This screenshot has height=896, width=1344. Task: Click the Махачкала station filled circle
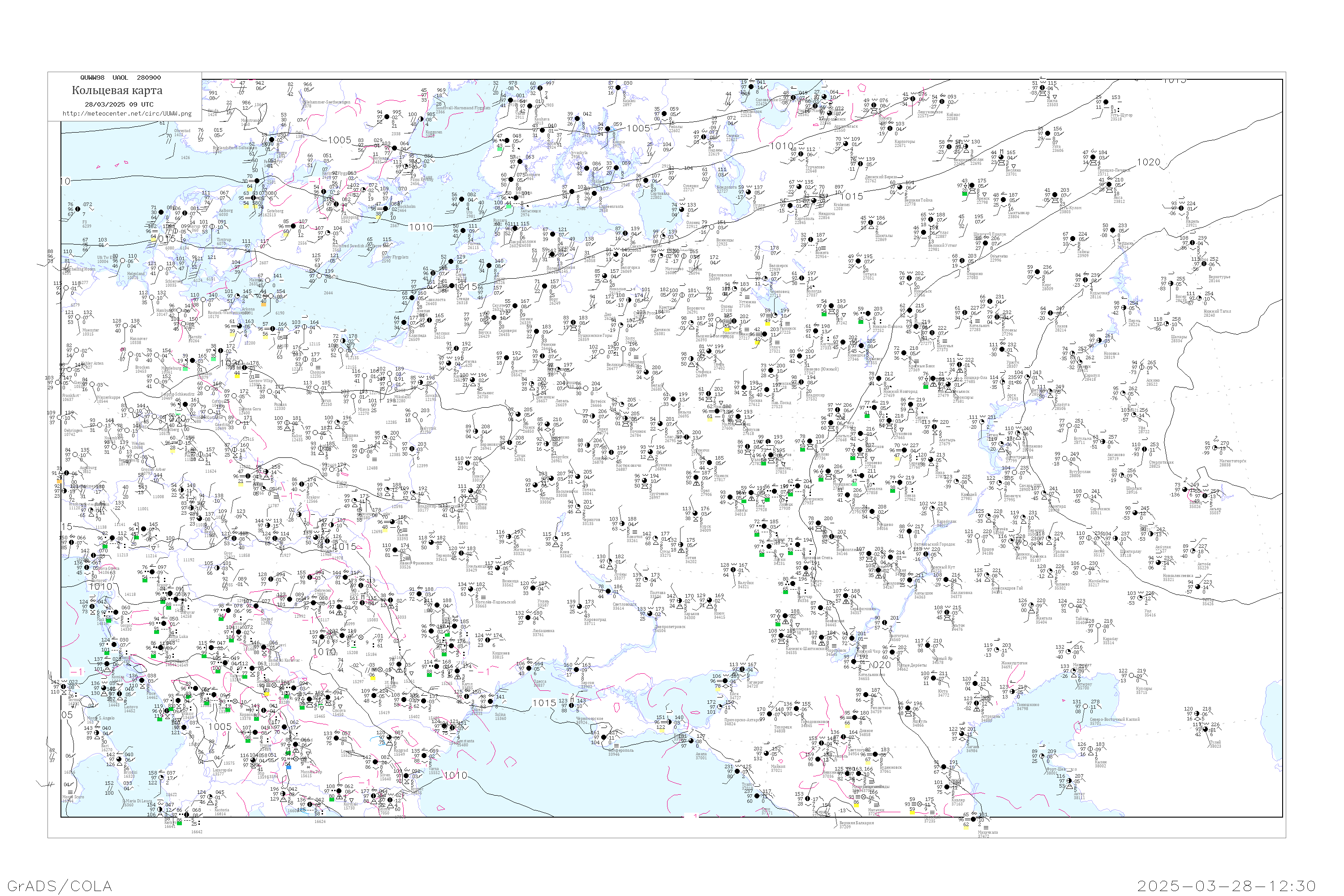tap(974, 820)
